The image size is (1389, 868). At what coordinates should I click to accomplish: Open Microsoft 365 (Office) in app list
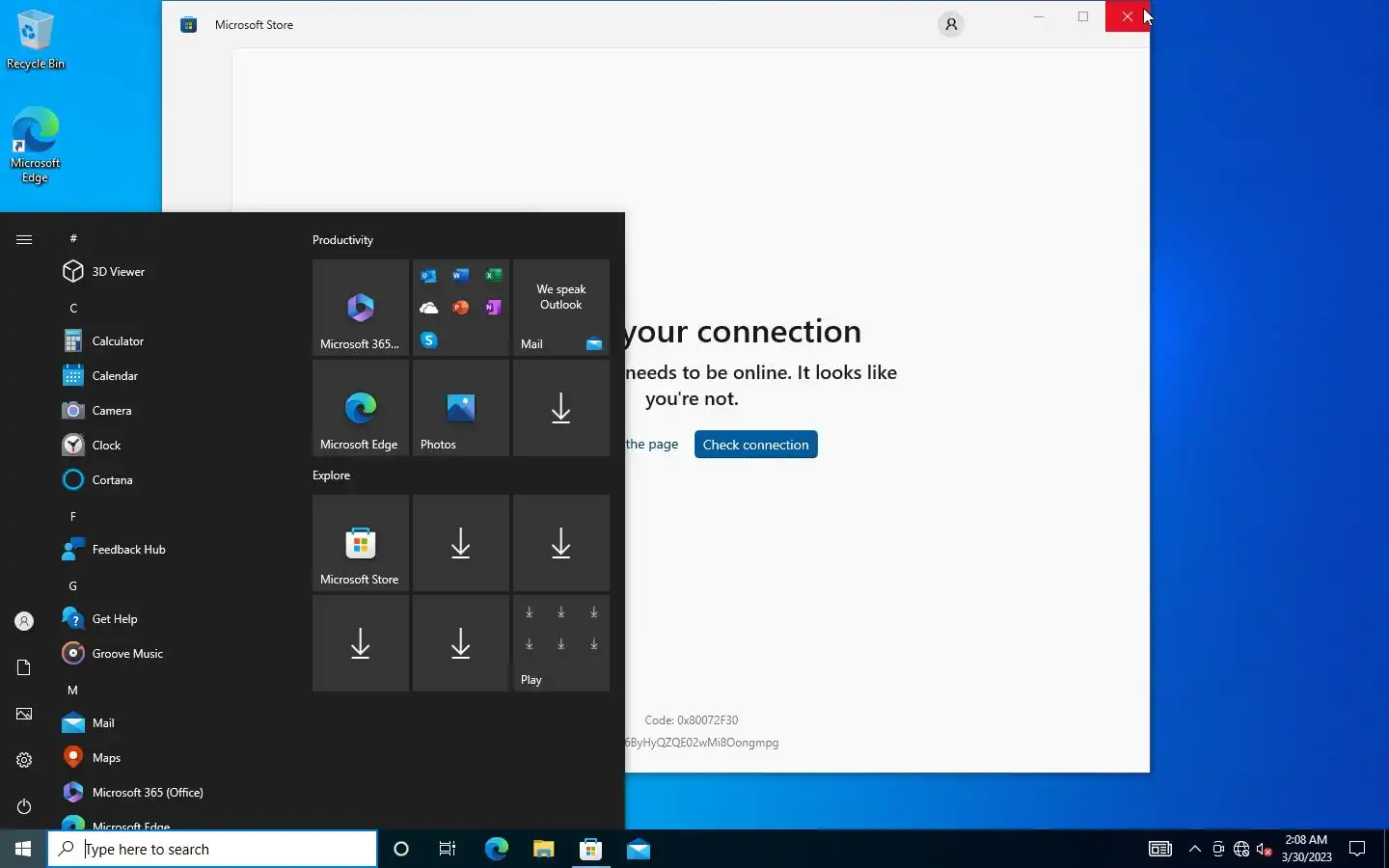(x=174, y=793)
